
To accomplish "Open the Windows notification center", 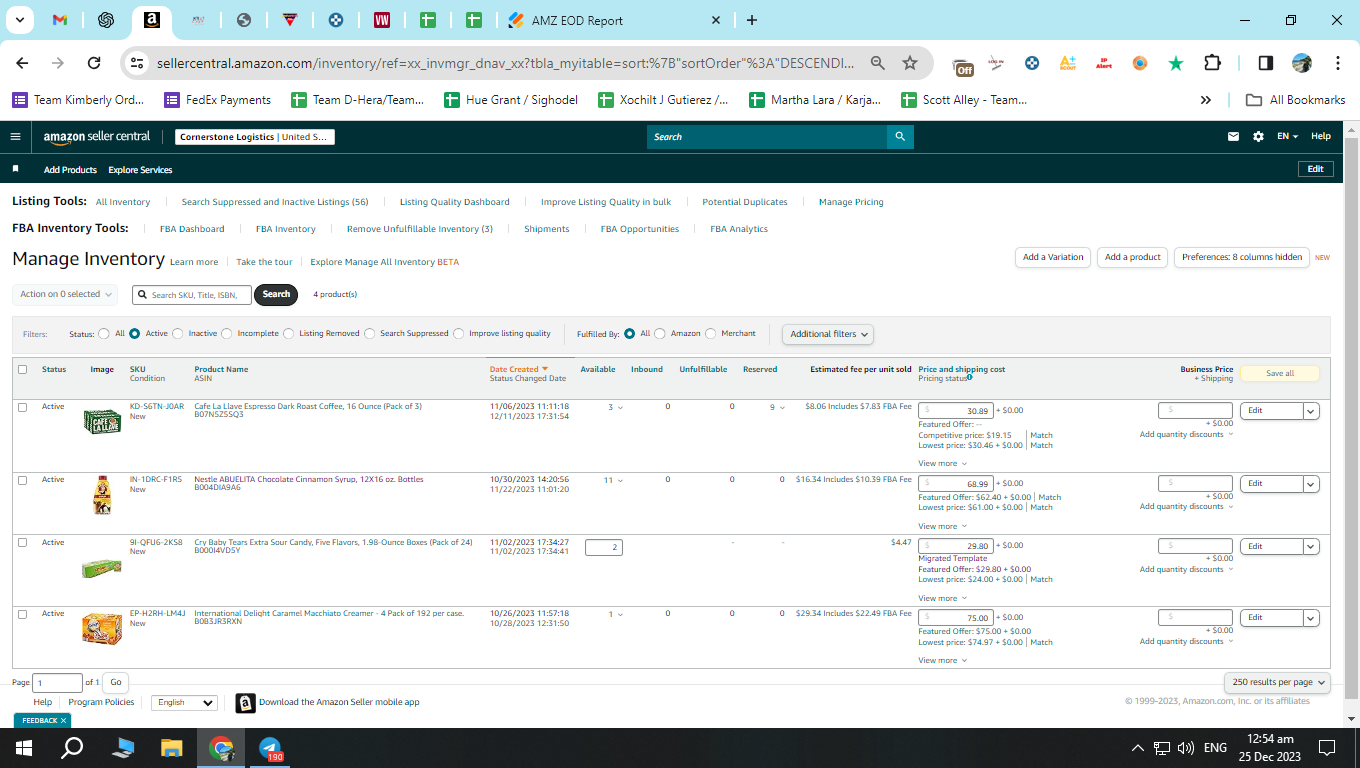I will point(1327,748).
